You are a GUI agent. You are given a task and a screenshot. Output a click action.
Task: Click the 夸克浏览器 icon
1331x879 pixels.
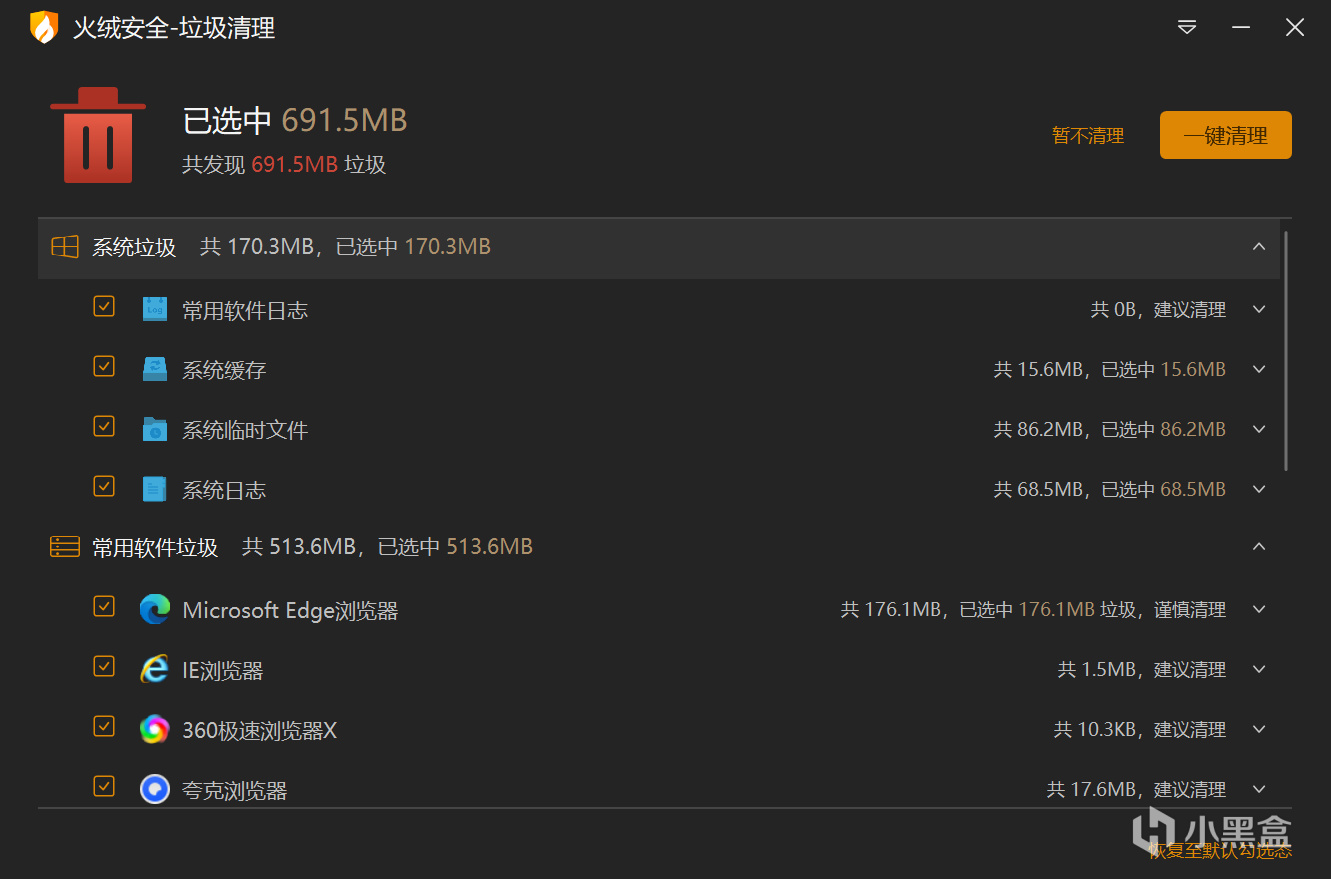coord(154,789)
